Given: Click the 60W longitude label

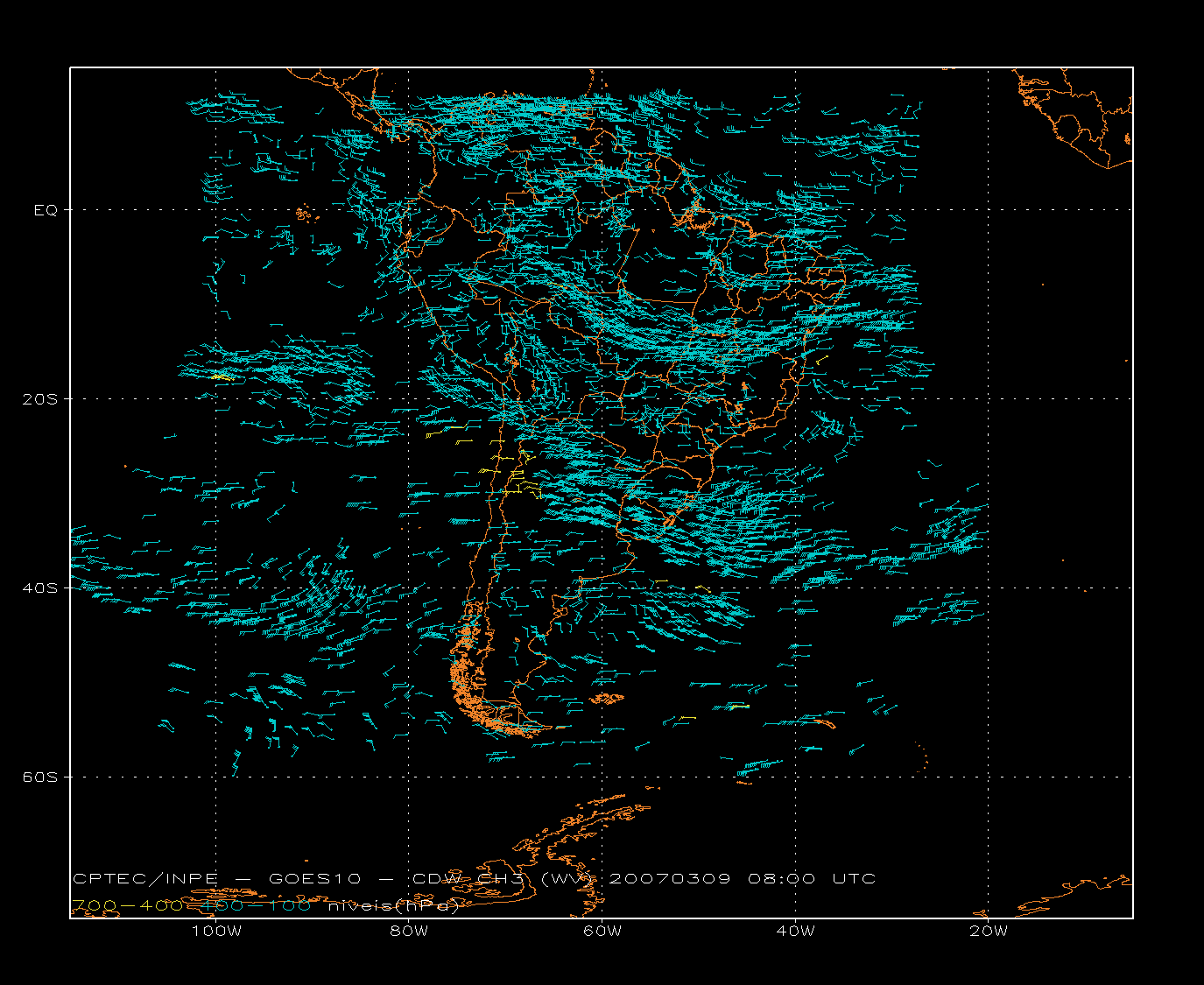Looking at the screenshot, I should pyautogui.click(x=602, y=931).
